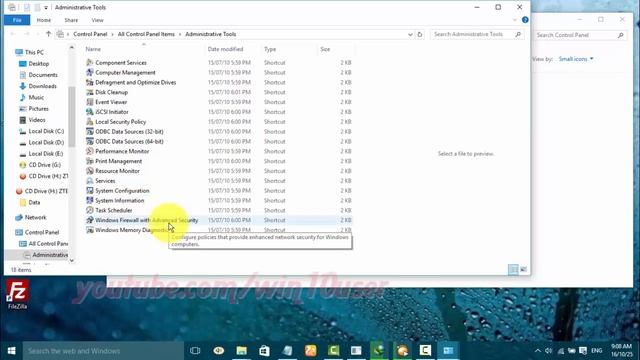Switch to large icons view button

pyautogui.click(x=523, y=269)
